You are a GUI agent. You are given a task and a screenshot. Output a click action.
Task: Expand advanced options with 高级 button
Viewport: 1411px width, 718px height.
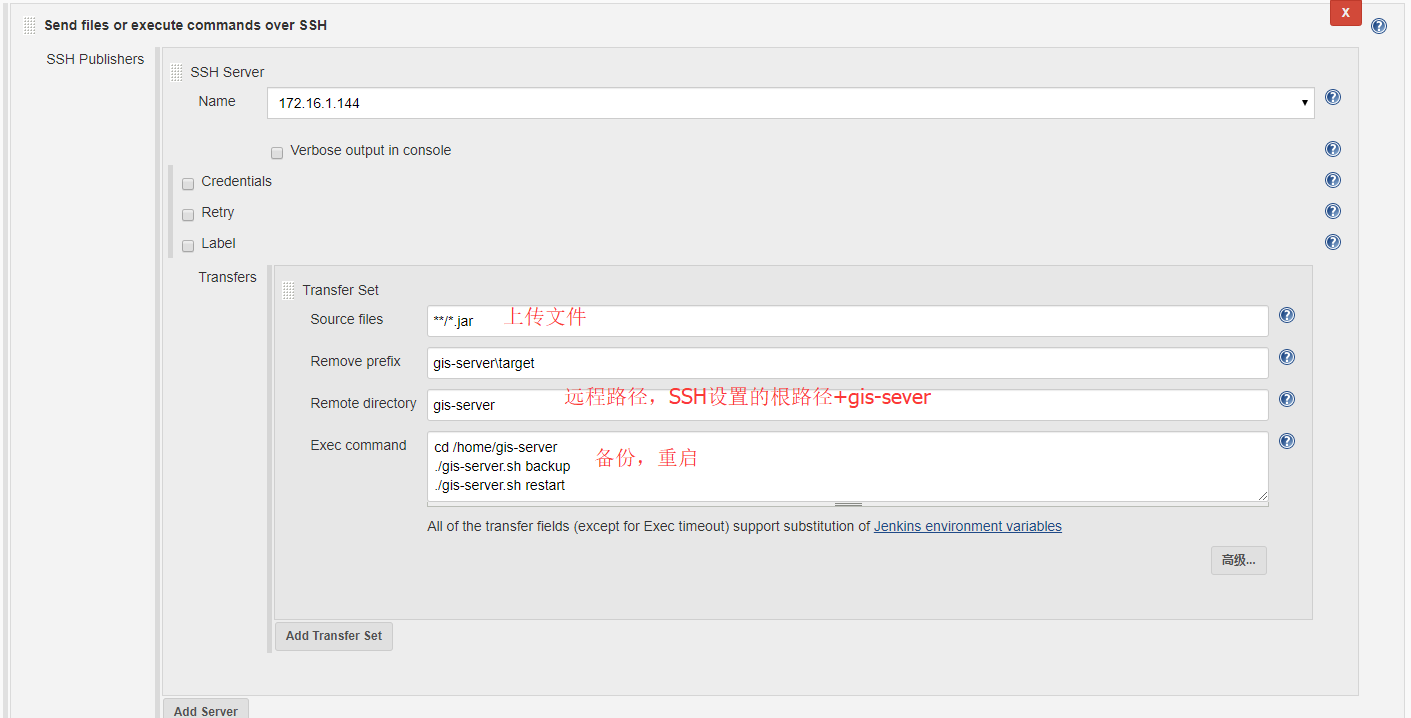(x=1238, y=561)
